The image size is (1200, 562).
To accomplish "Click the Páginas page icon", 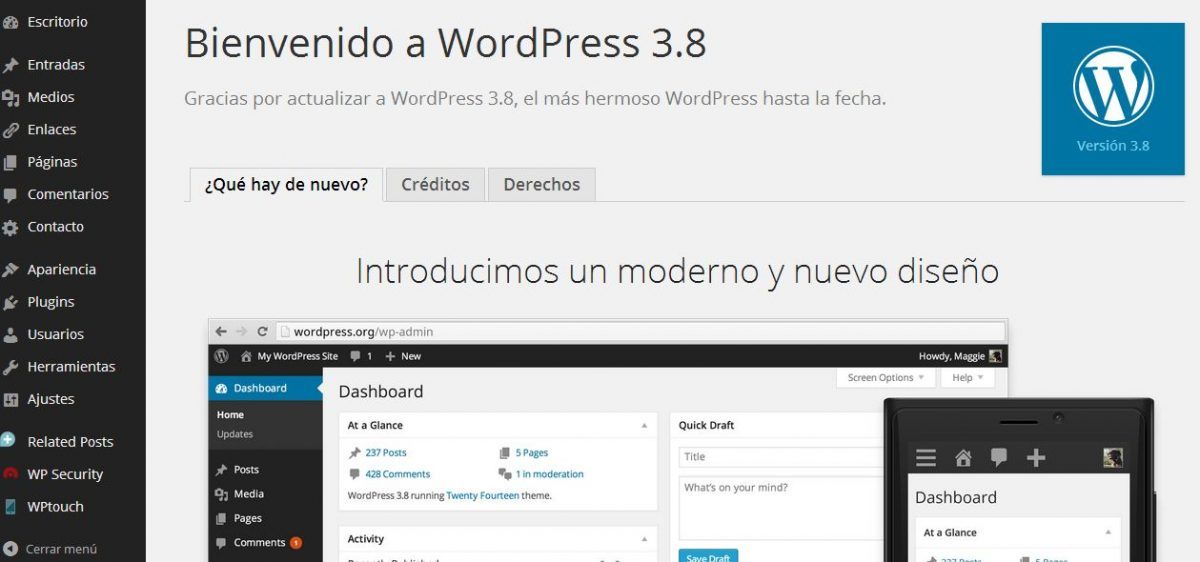I will coord(10,162).
